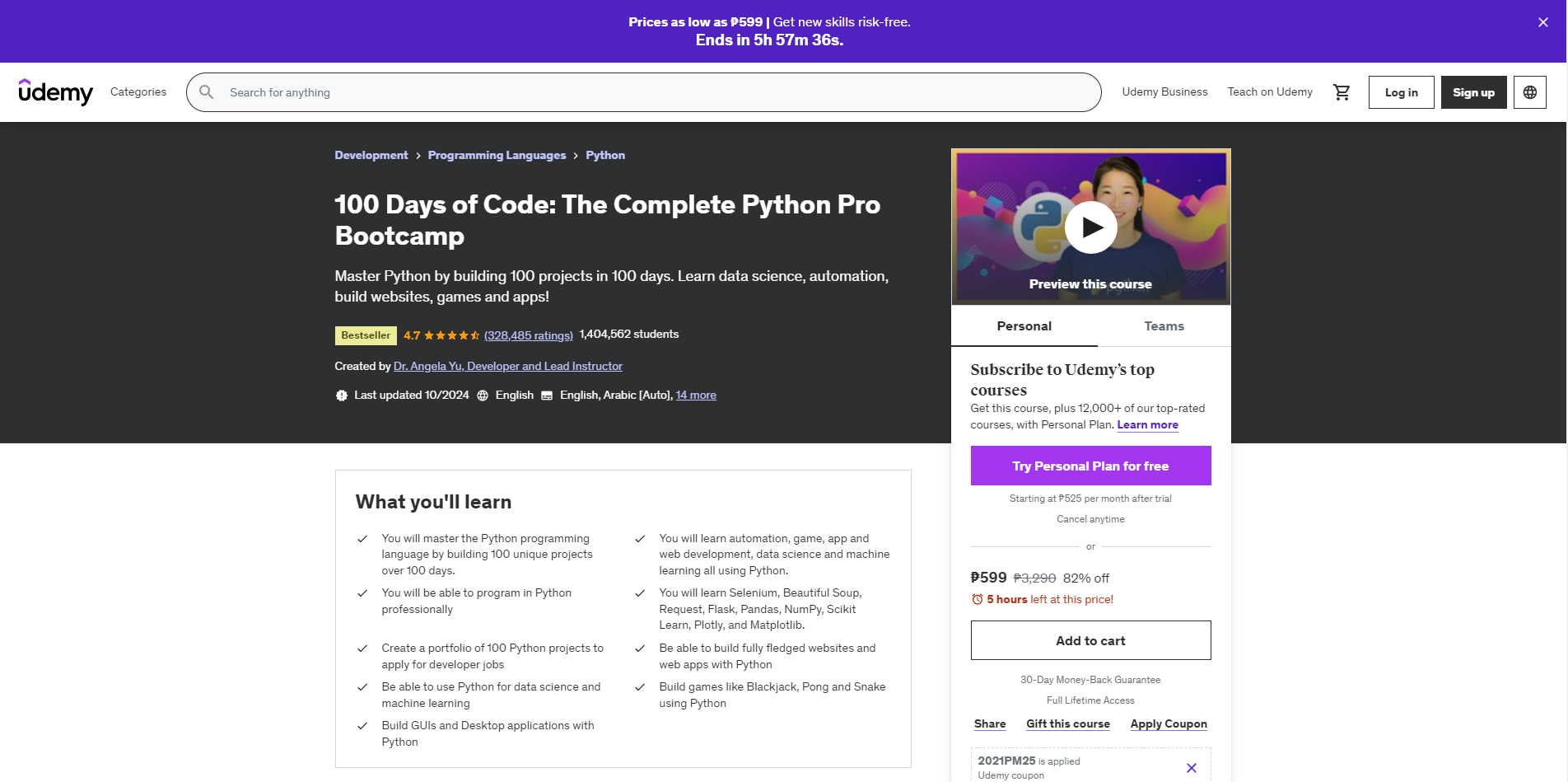Click the alarm clock icon by '5 hours left'
The image size is (1568, 782).
977,600
